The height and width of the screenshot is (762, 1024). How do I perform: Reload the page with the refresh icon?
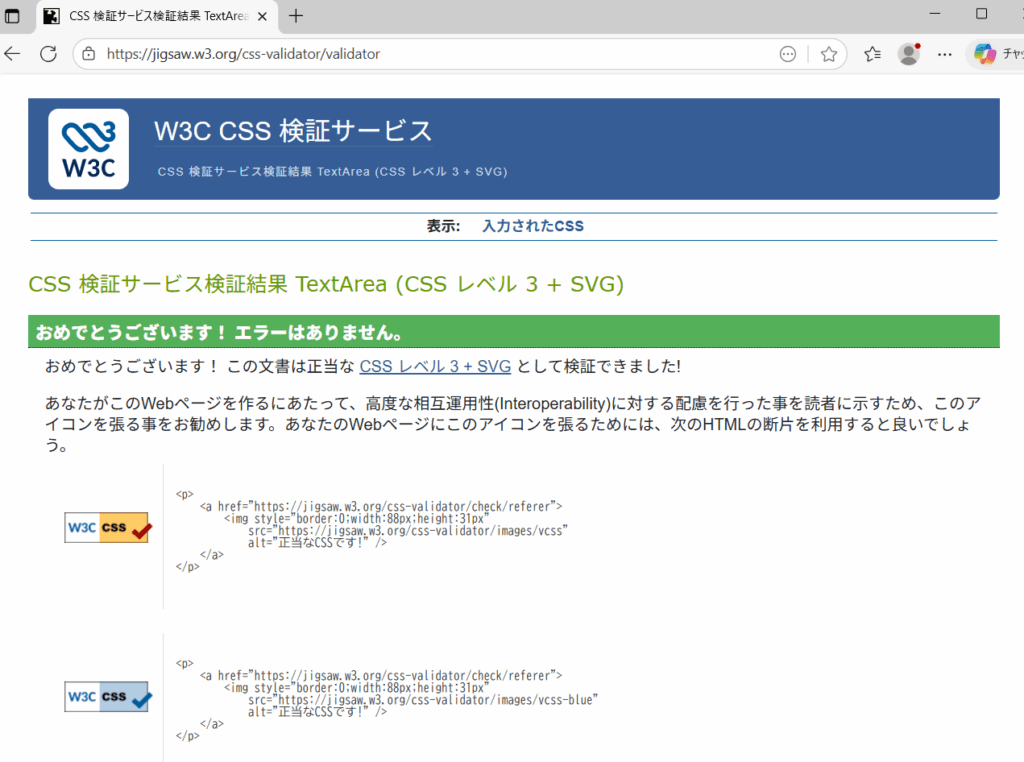(x=48, y=54)
